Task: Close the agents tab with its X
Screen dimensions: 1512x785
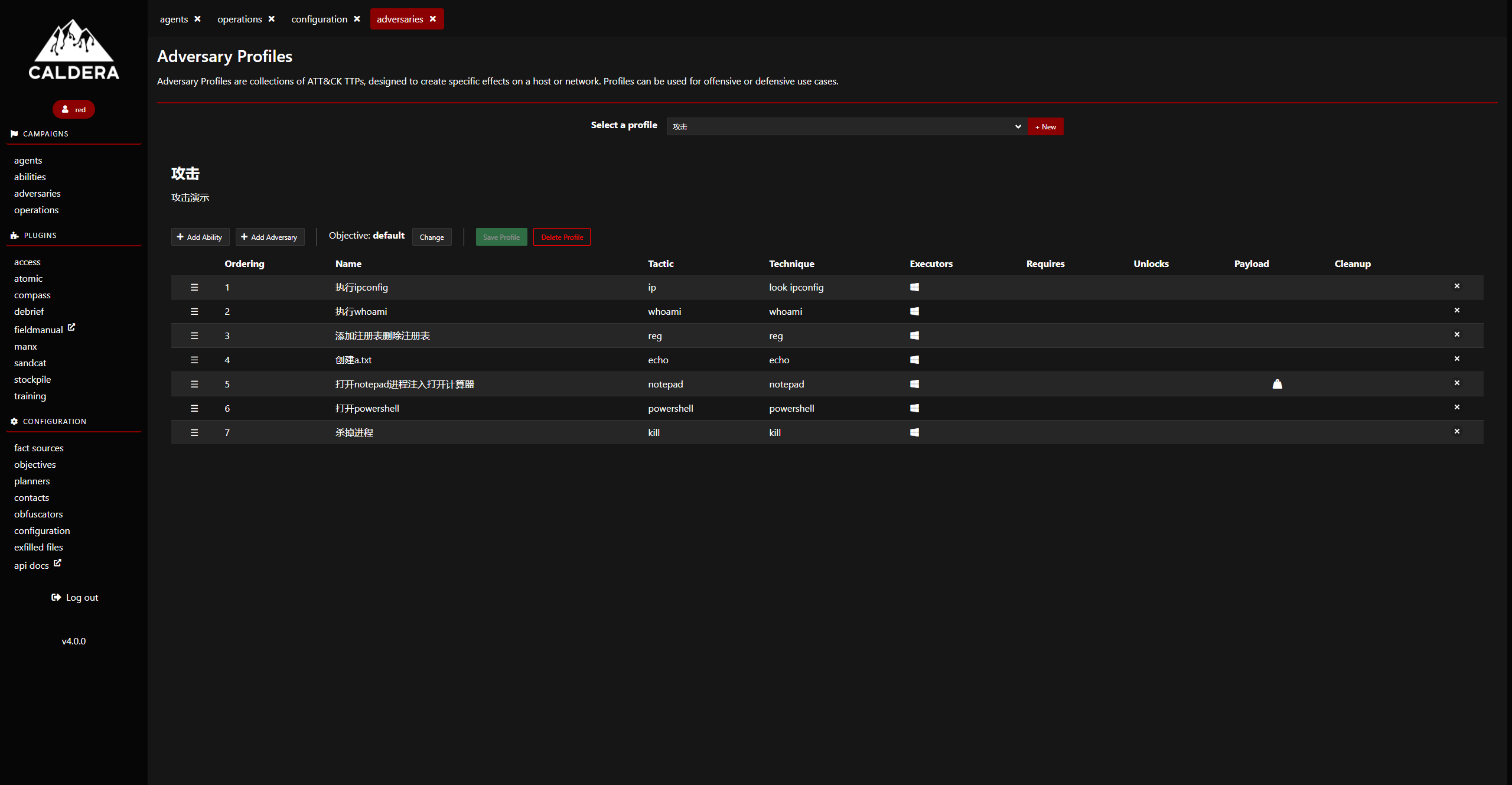Action: click(x=198, y=19)
